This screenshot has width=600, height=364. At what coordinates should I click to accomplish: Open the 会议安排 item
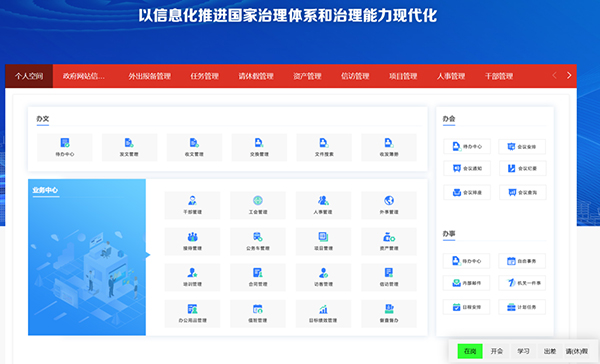[522, 147]
